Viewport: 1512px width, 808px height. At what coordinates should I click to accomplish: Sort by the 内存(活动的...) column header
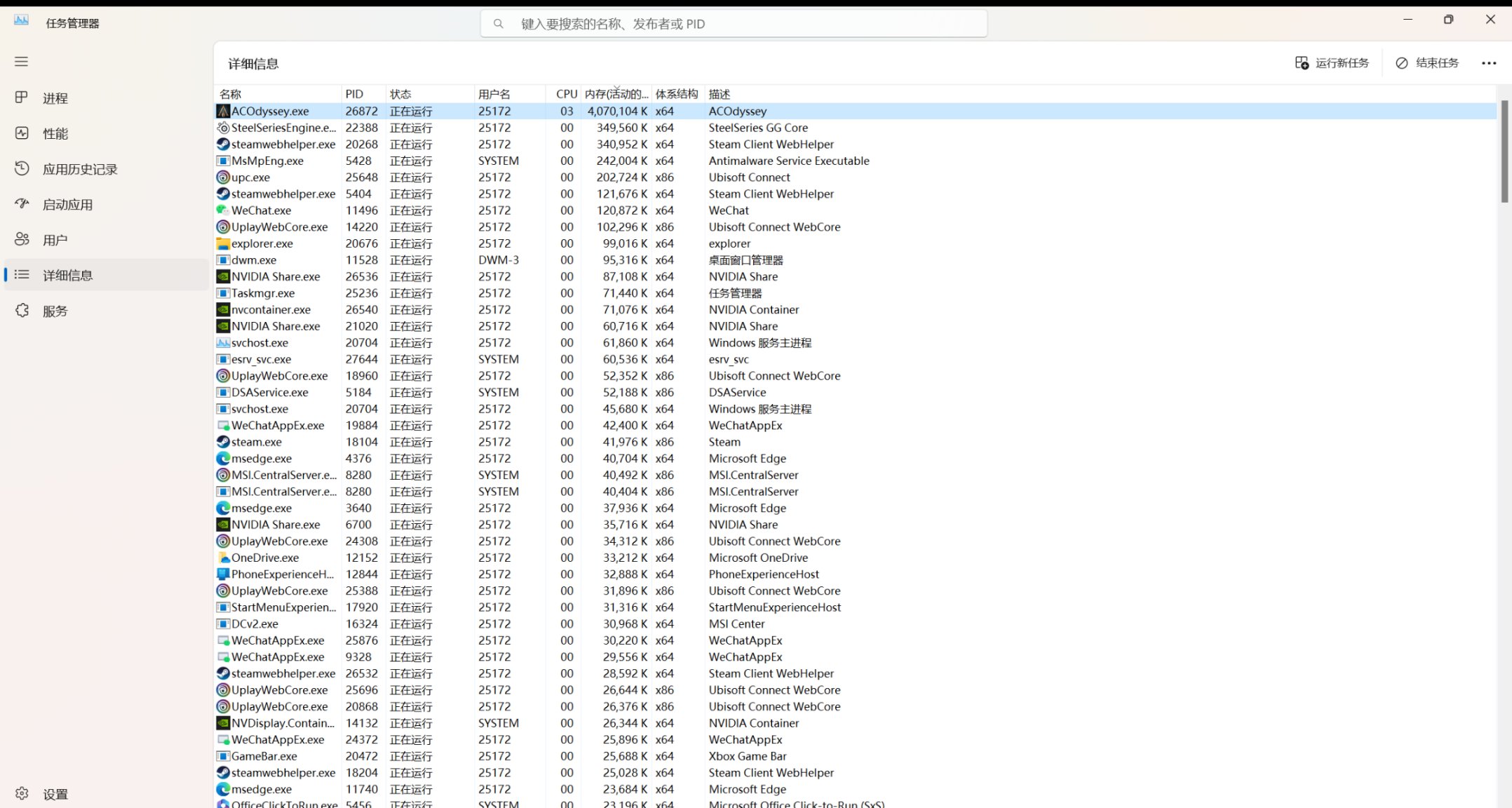(x=616, y=94)
